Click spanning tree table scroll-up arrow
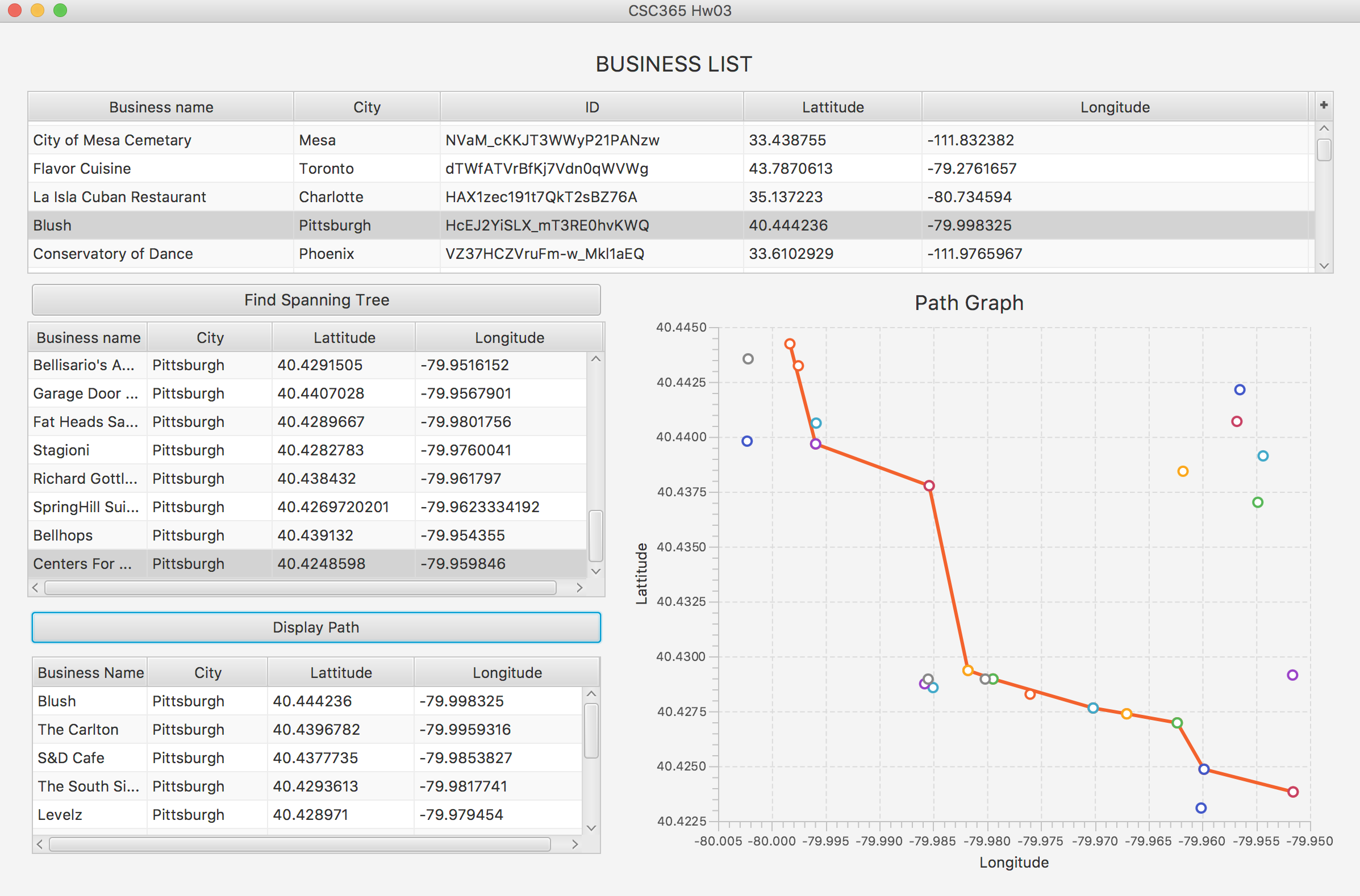 596,359
